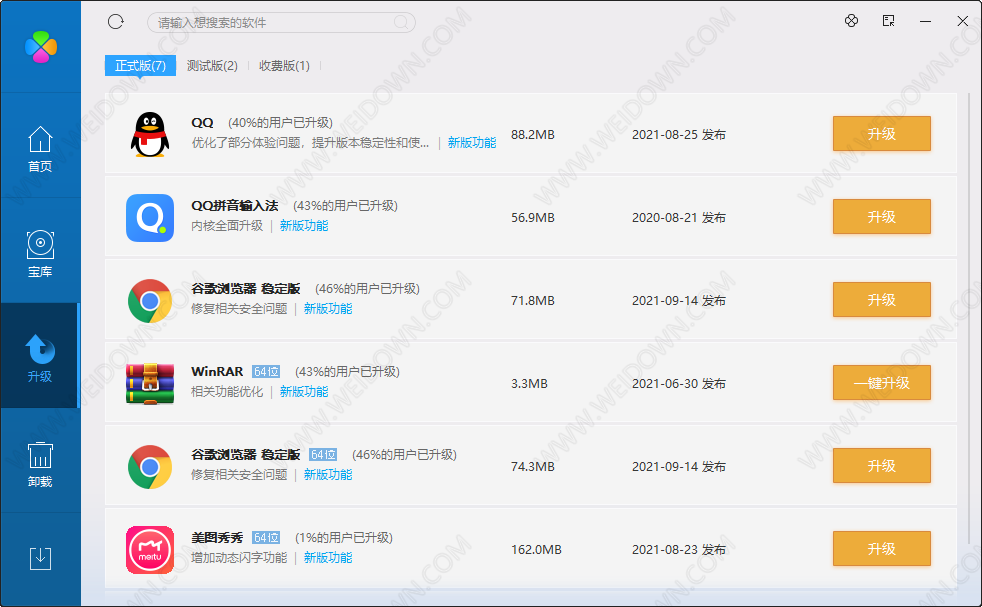Click the 2020-08-21 发布 date

point(679,217)
